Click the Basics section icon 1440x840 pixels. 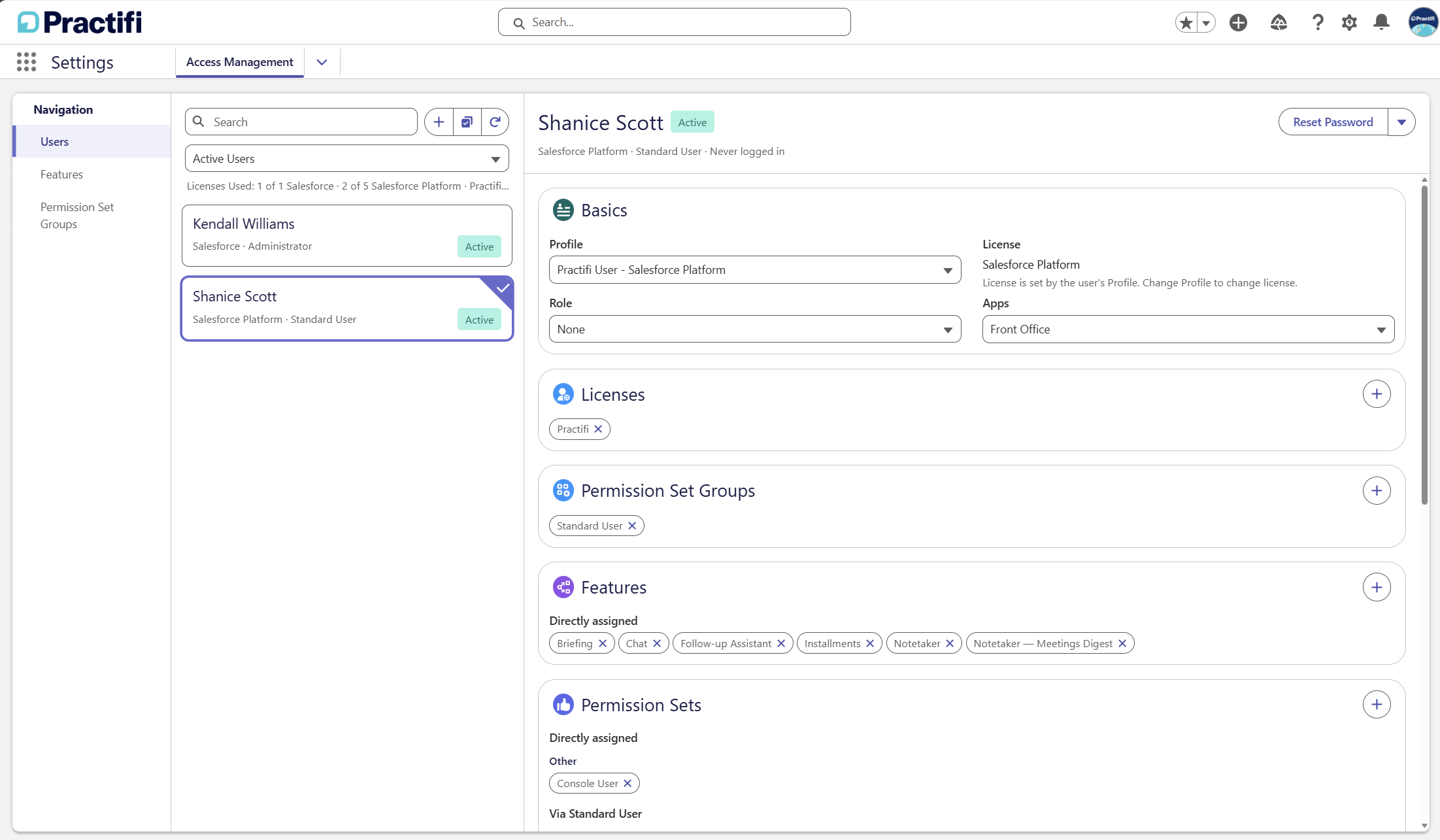563,210
